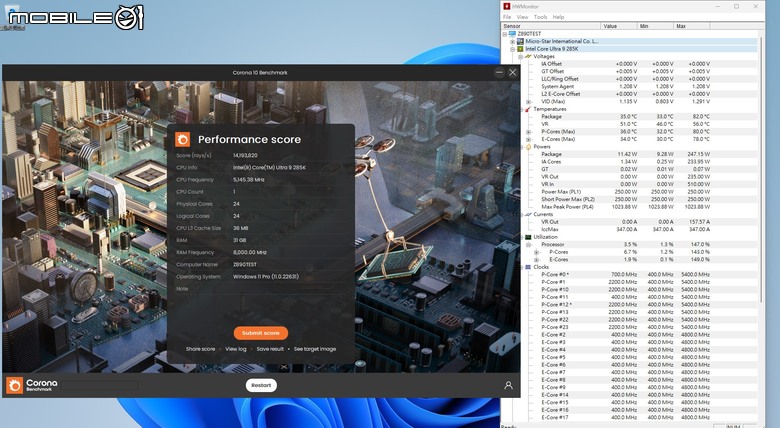Click the Save result link

(x=270, y=349)
